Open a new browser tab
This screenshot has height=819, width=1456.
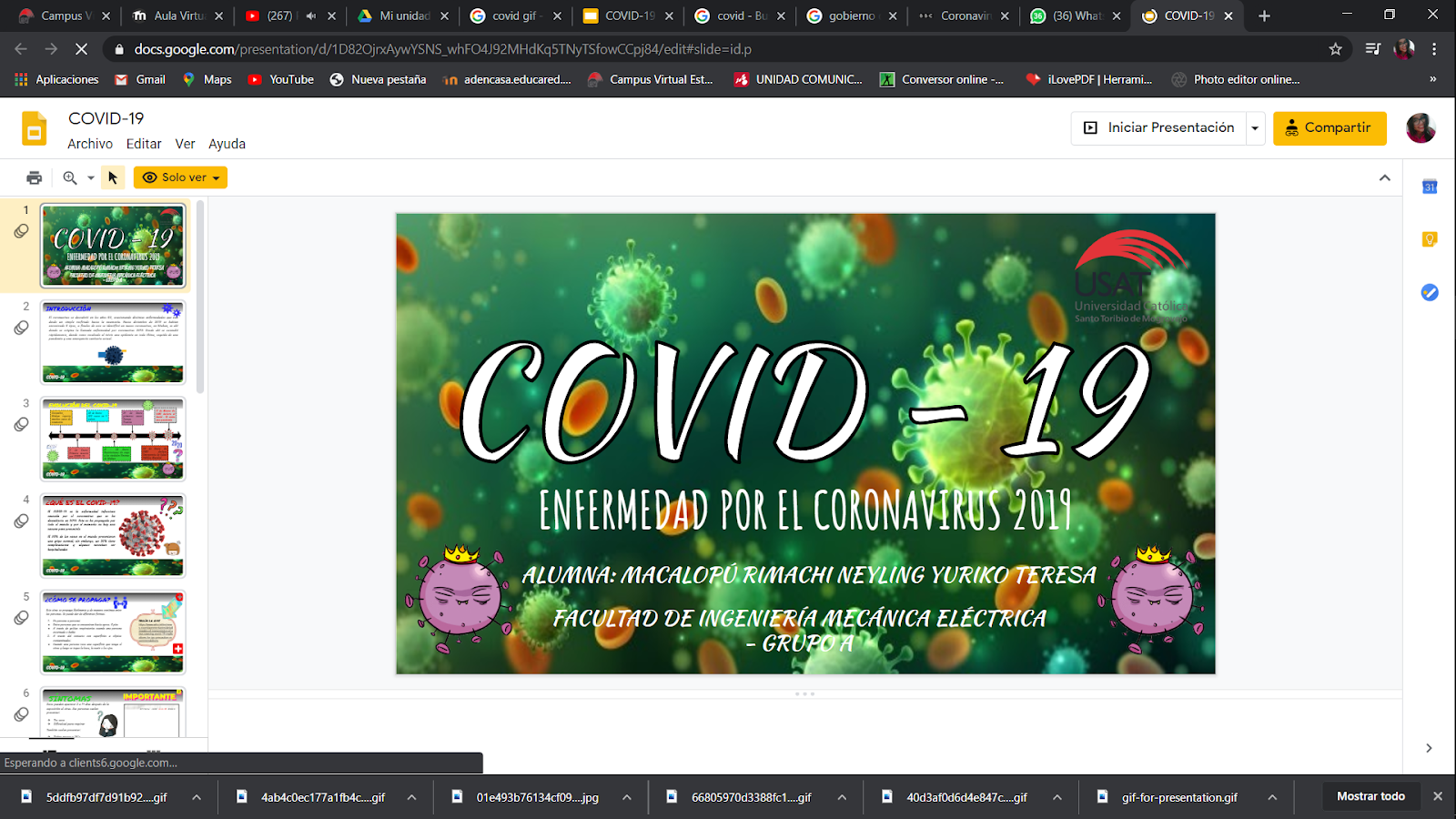1264,15
